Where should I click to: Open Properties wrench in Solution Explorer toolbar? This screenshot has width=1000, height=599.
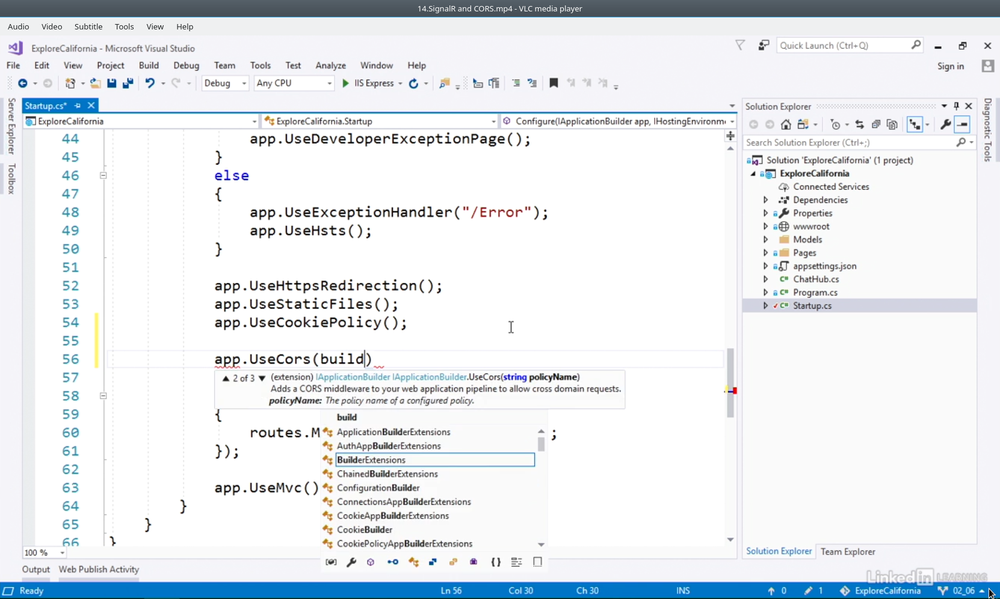(x=946, y=124)
